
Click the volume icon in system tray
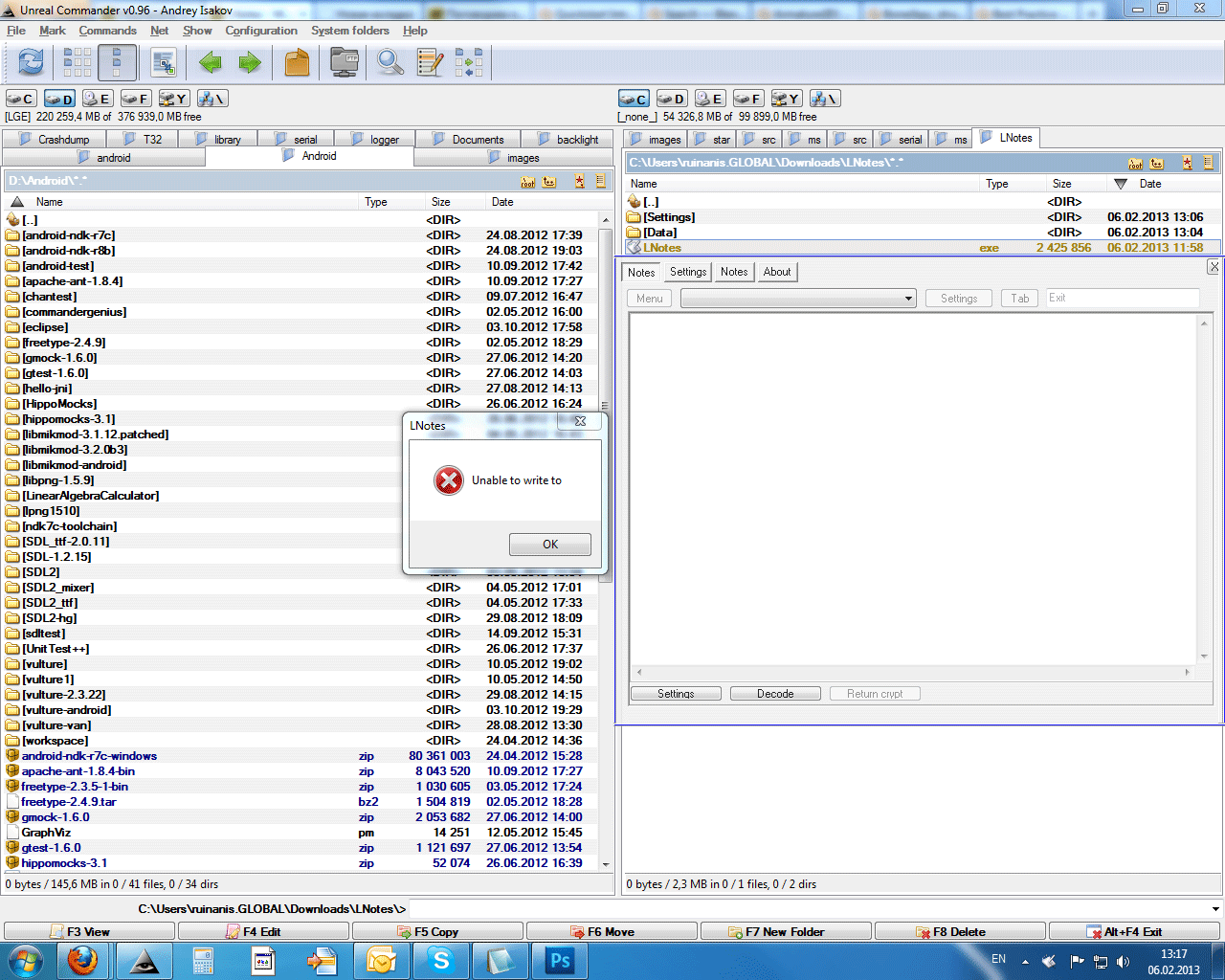pyautogui.click(x=1124, y=961)
